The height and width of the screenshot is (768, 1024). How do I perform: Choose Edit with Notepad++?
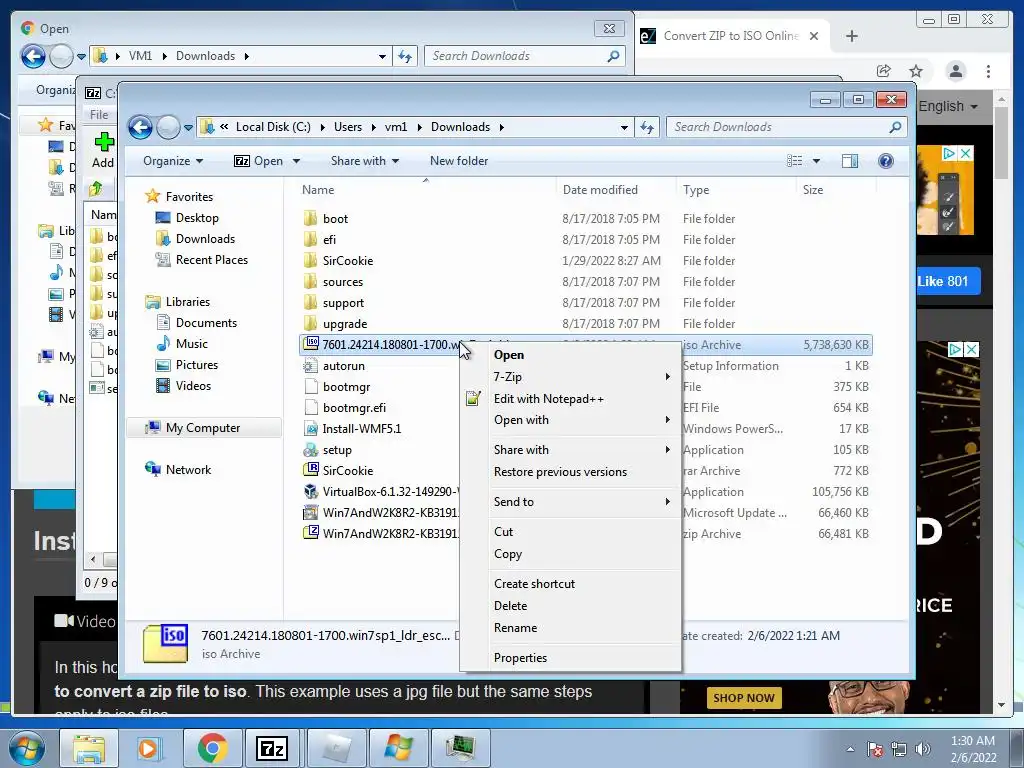[582, 399]
